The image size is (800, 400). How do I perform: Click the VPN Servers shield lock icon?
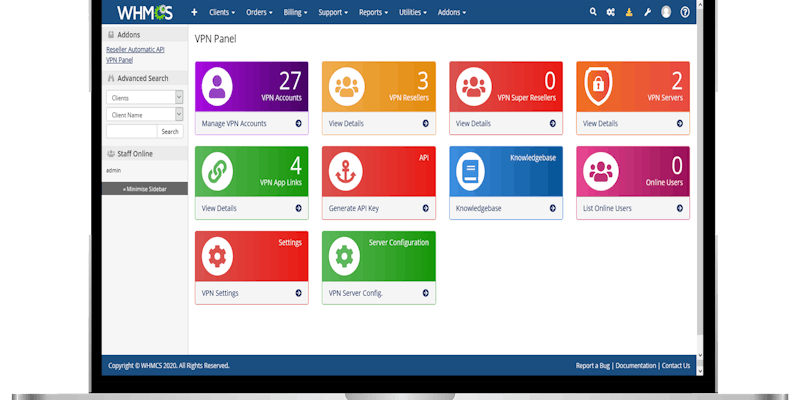click(599, 86)
